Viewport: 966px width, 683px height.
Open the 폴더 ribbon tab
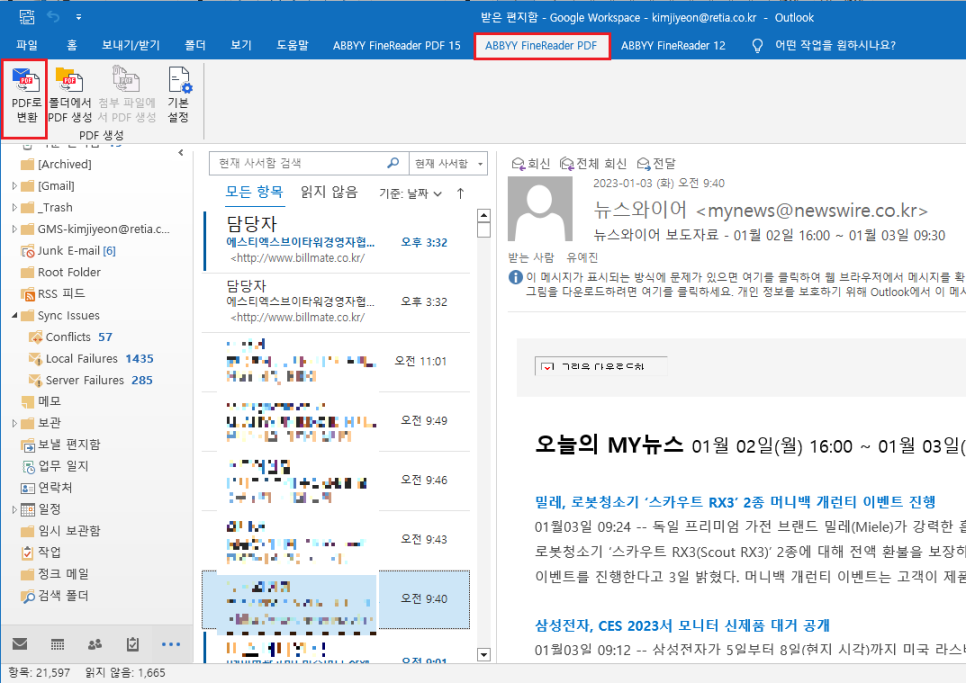[x=195, y=45]
